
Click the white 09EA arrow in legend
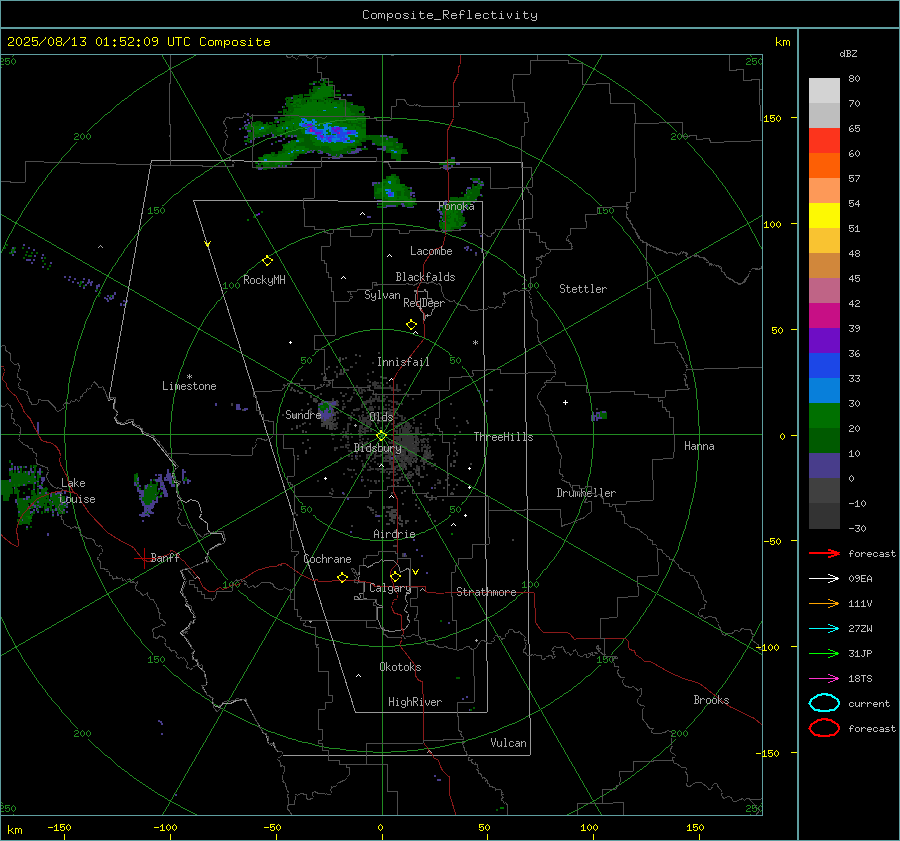(824, 579)
